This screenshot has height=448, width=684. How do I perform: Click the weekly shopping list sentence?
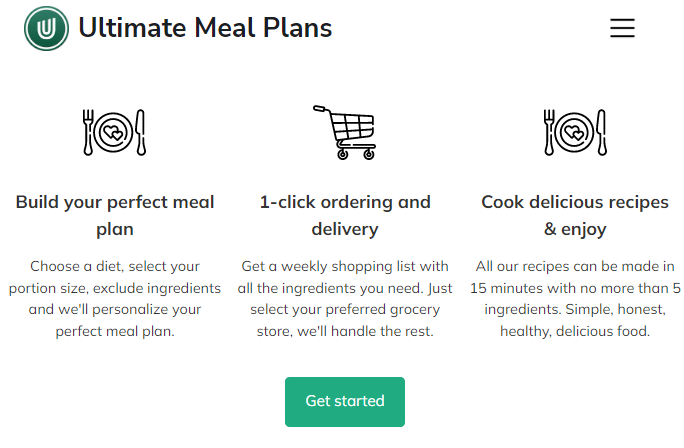(x=345, y=276)
